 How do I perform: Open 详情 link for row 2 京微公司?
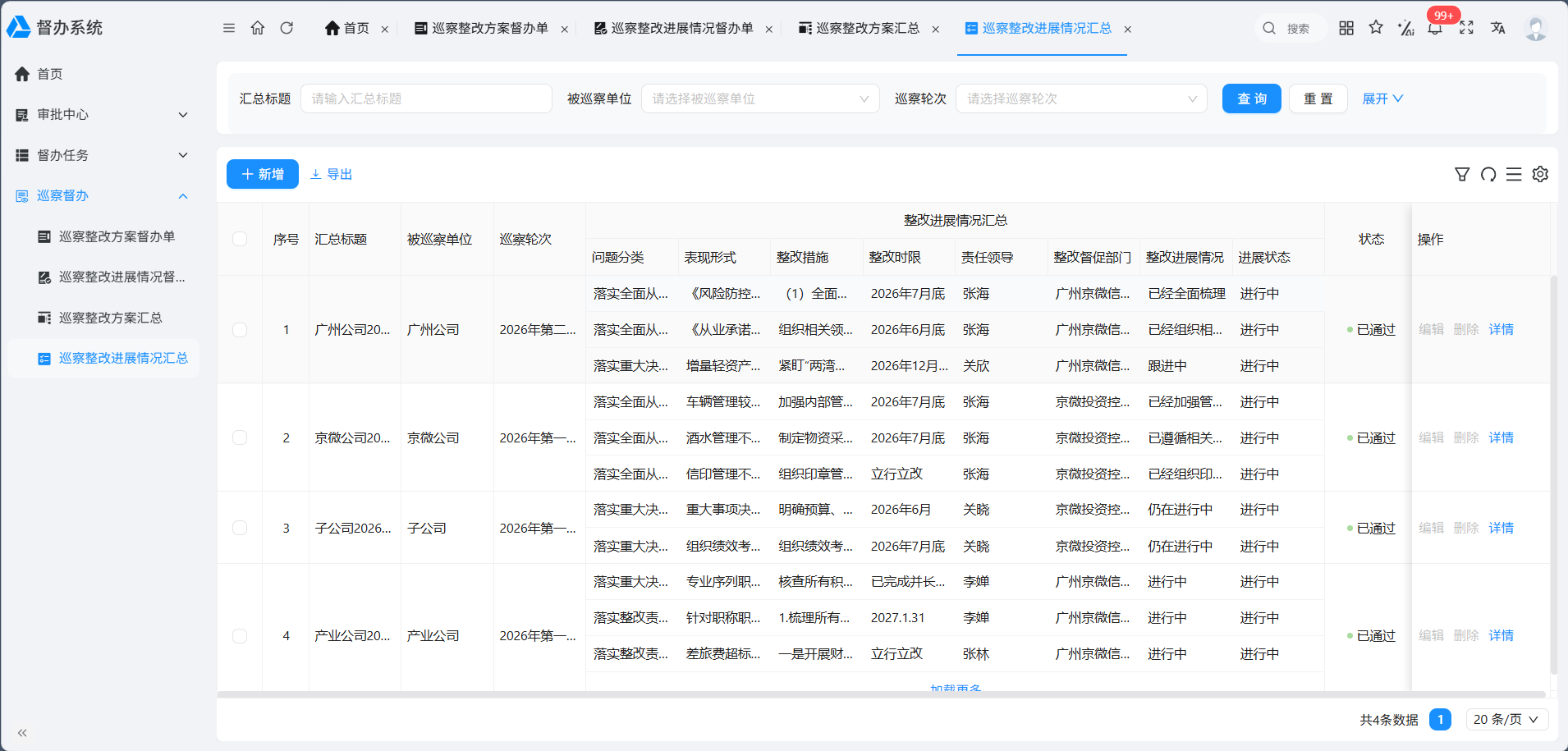pos(1501,437)
